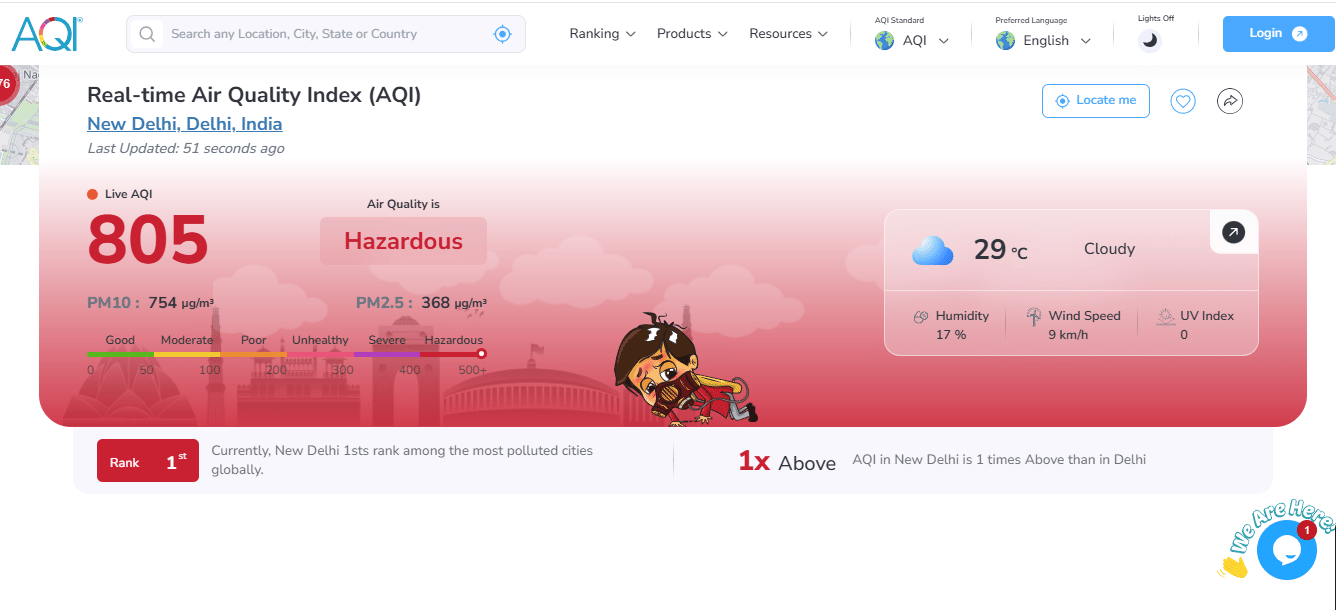
Task: Click the 1x Above comparison text
Action: point(787,461)
